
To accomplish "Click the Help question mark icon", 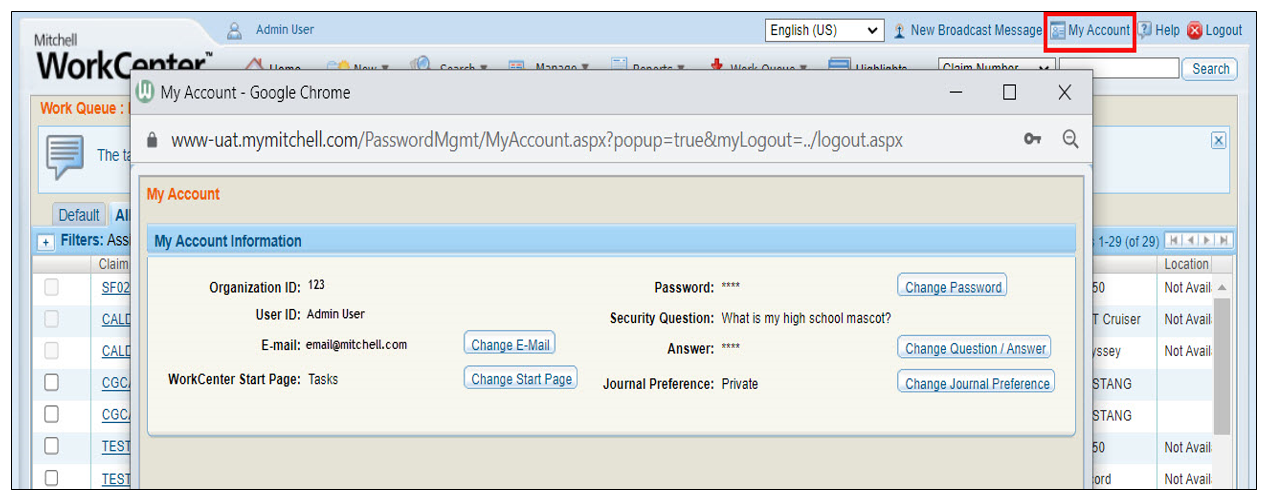I will [1145, 30].
